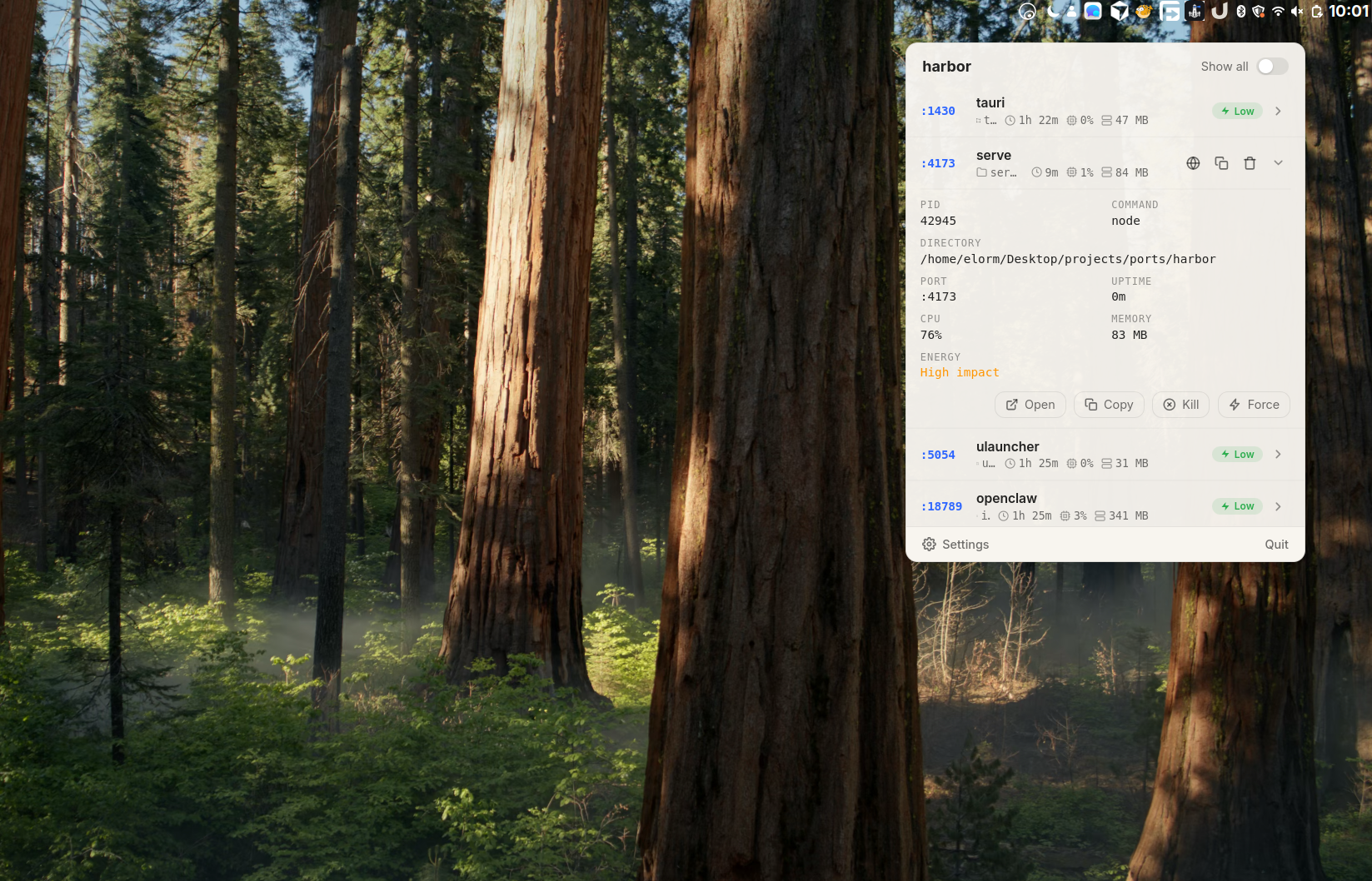Screen dimensions: 1372x881
Task: Expand the openclaw row chevron
Action: [x=1278, y=506]
